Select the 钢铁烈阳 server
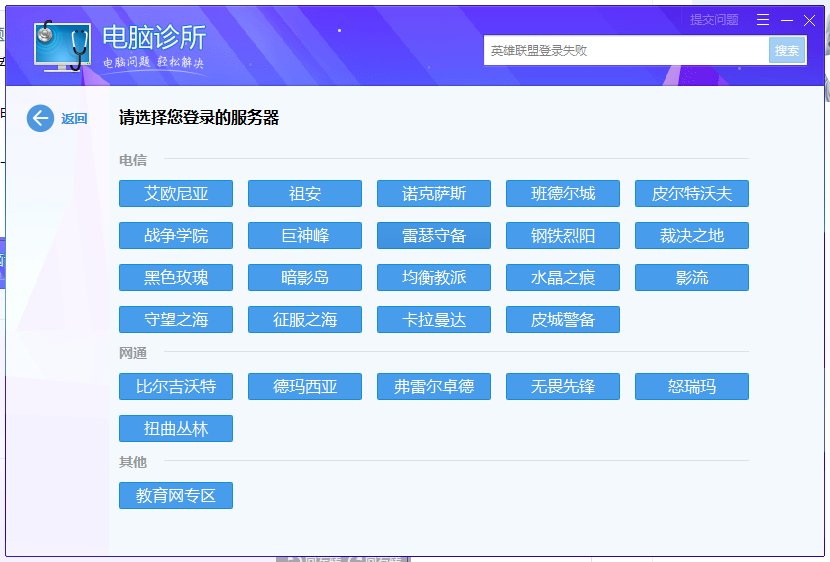This screenshot has height=562, width=830. click(563, 235)
